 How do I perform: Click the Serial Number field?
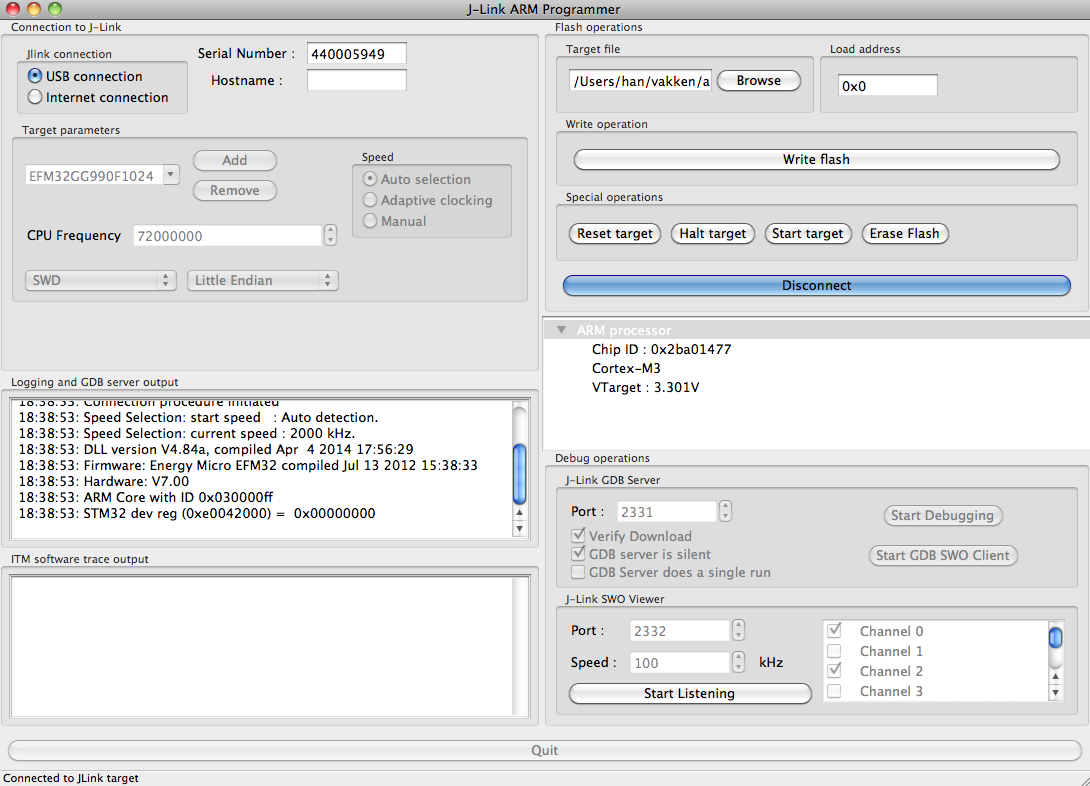[357, 54]
